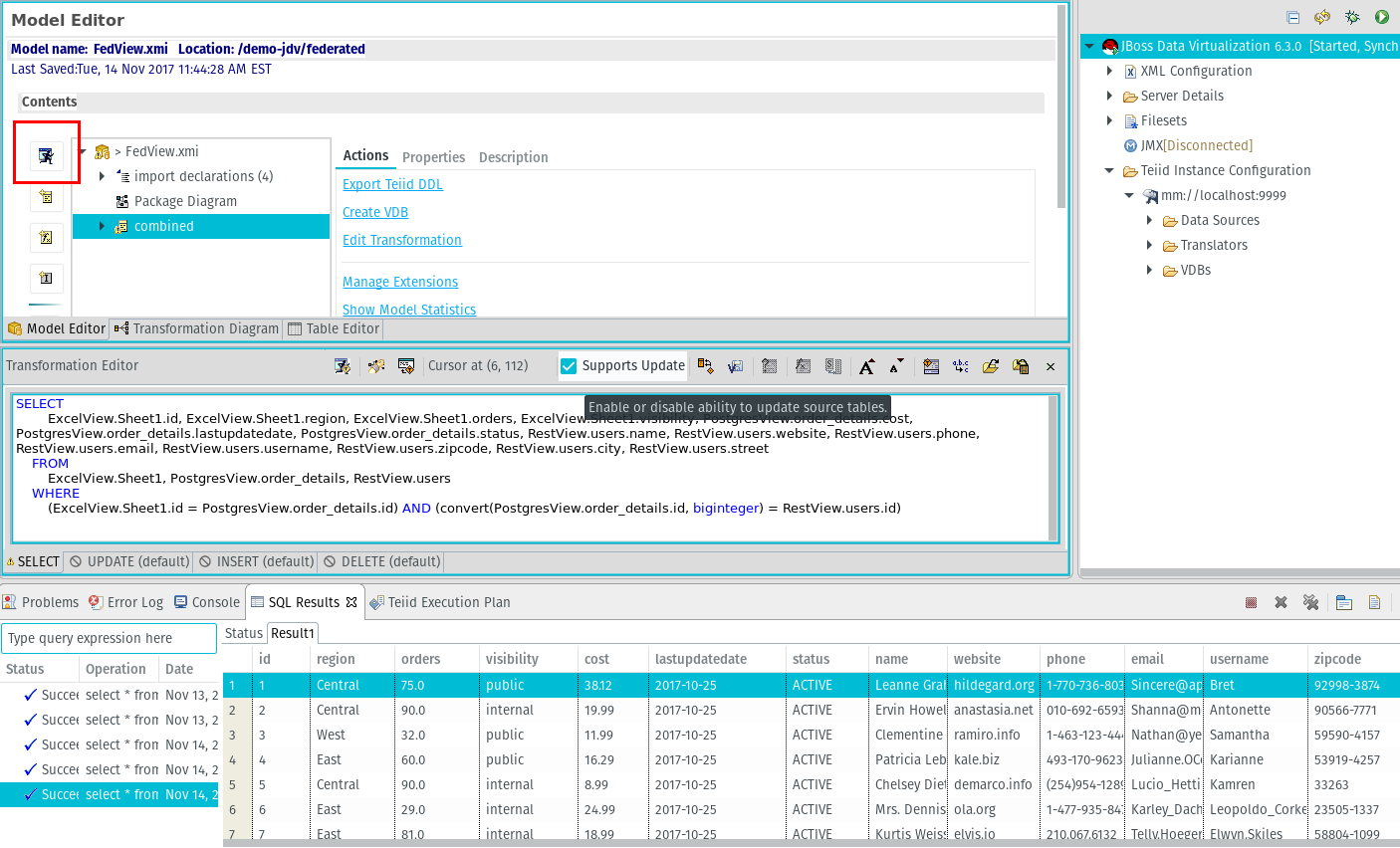Collapse JBoss Data Virtualization 6.3.0 server node
The width and height of the screenshot is (1400, 848).
point(1089,46)
